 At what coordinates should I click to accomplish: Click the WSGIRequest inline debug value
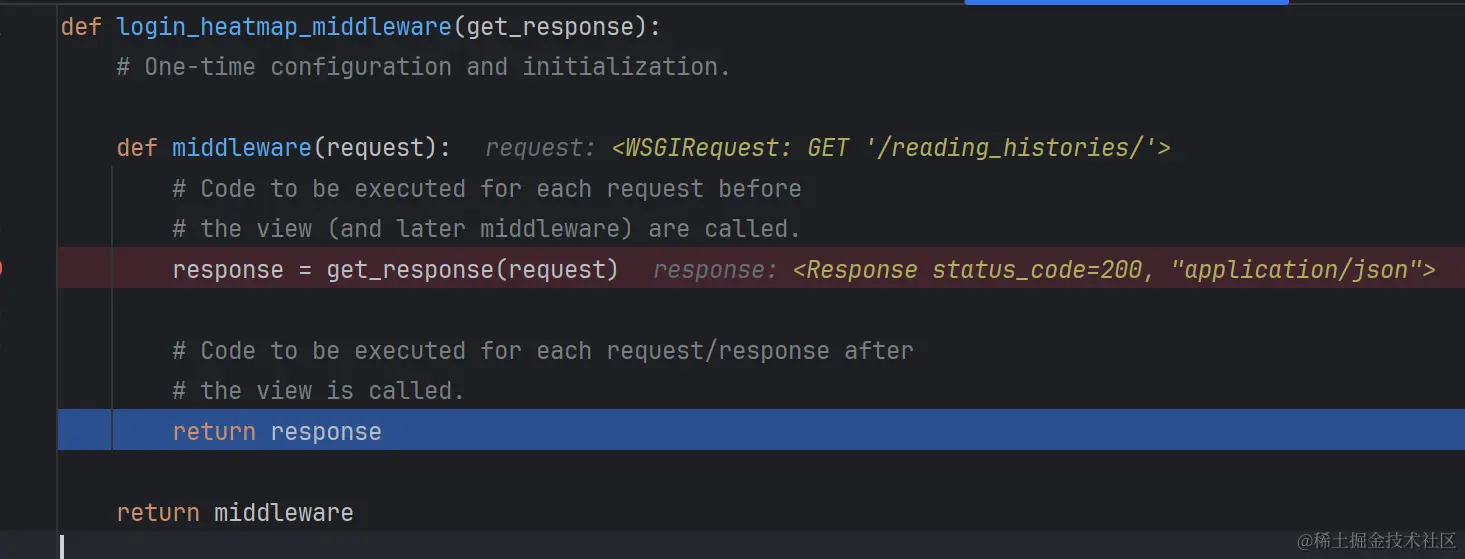[891, 148]
